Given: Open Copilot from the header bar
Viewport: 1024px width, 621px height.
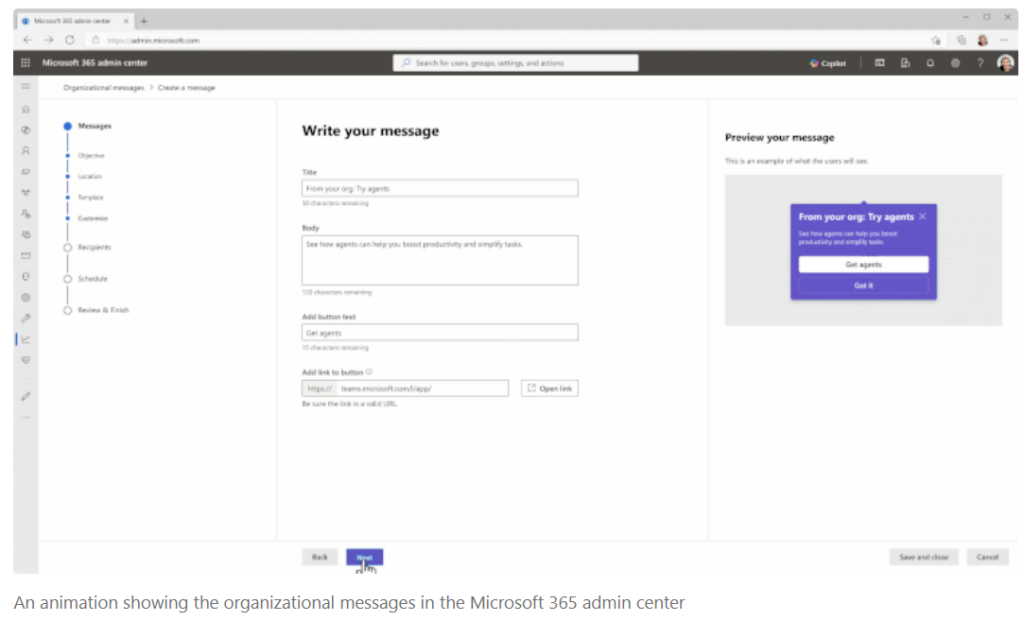Looking at the screenshot, I should tap(827, 63).
